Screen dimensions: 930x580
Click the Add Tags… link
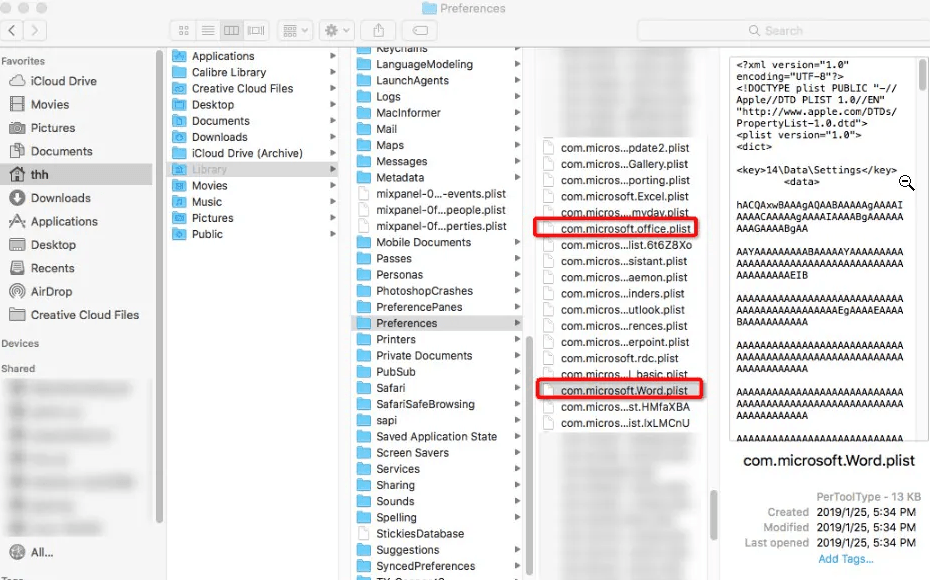pyautogui.click(x=845, y=559)
